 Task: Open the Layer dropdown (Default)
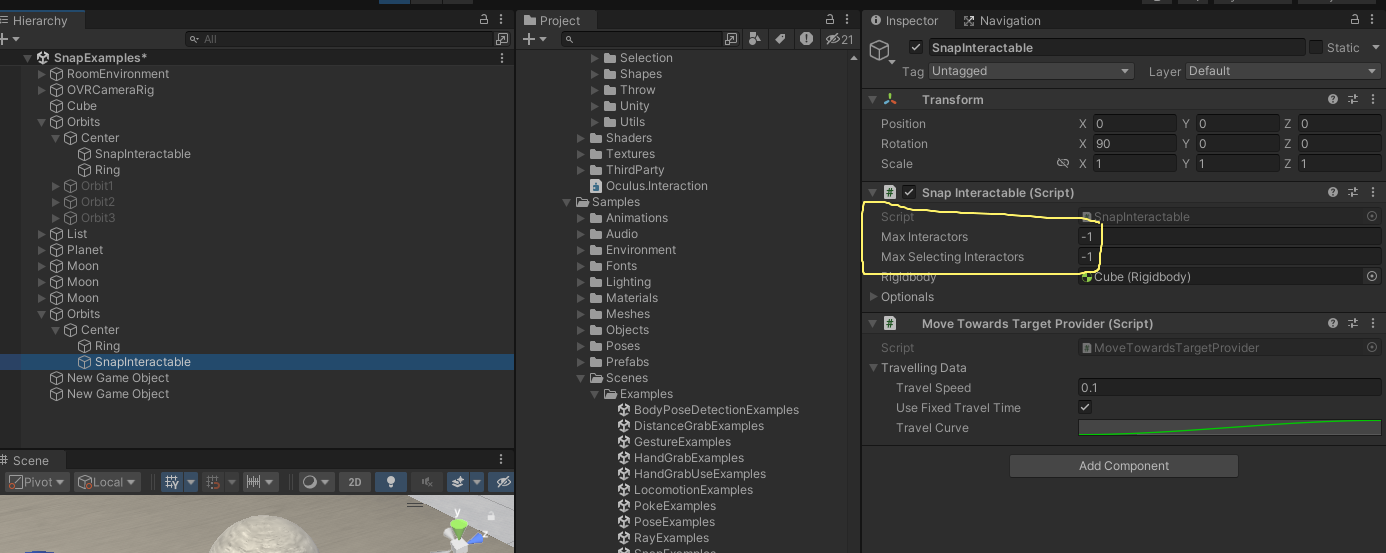(x=1283, y=71)
